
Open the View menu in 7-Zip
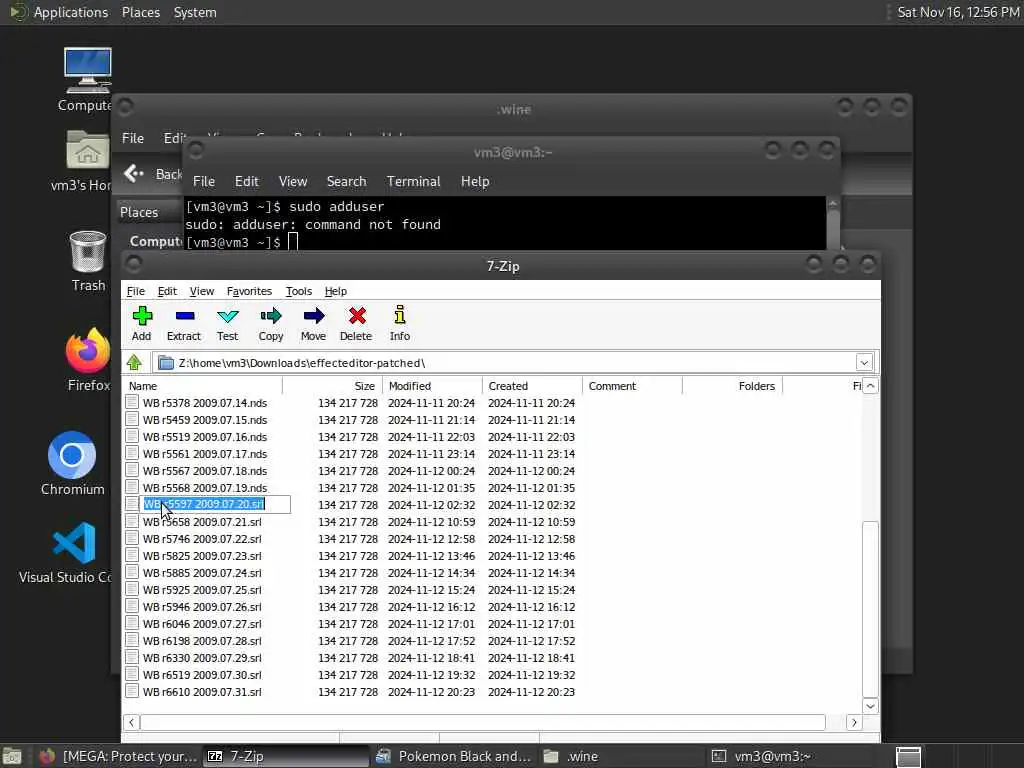(202, 291)
